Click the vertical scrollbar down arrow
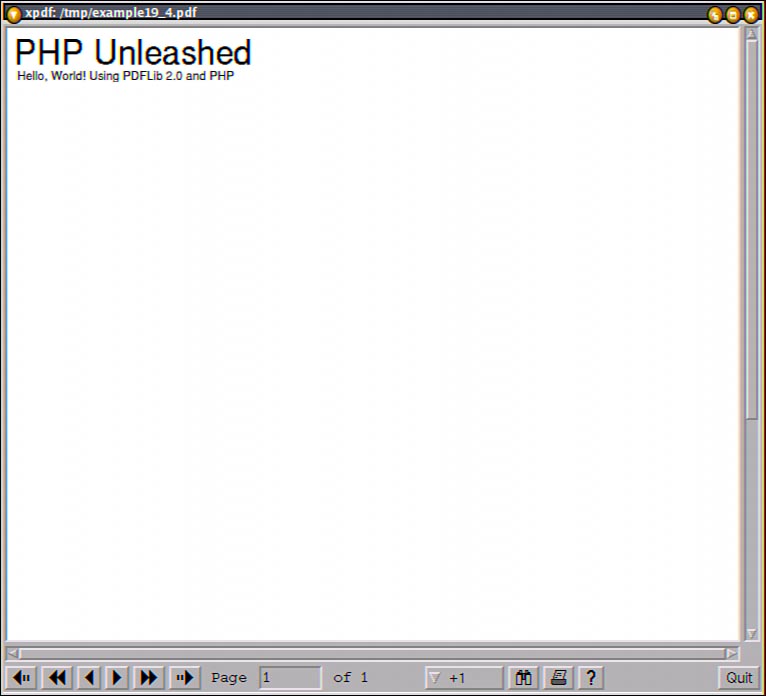 (x=751, y=633)
